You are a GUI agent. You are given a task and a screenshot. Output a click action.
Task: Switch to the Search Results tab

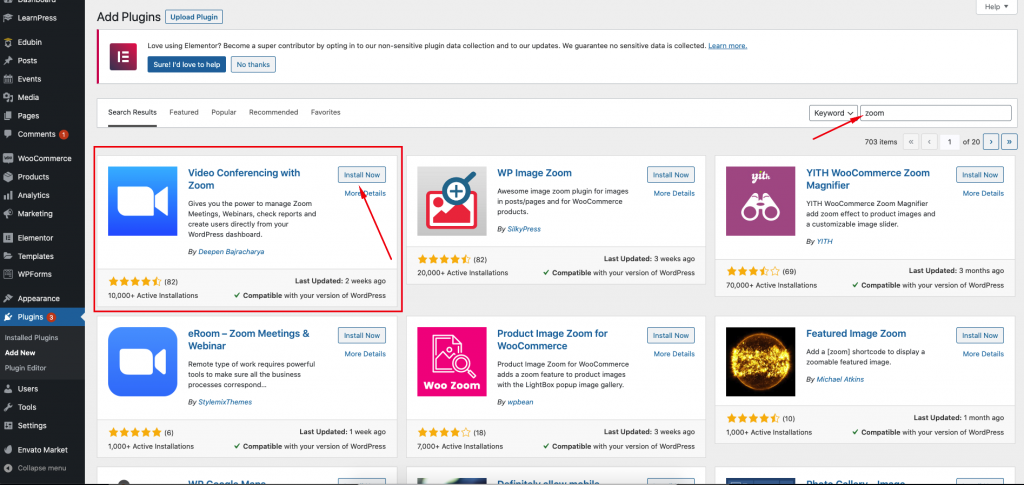point(133,112)
